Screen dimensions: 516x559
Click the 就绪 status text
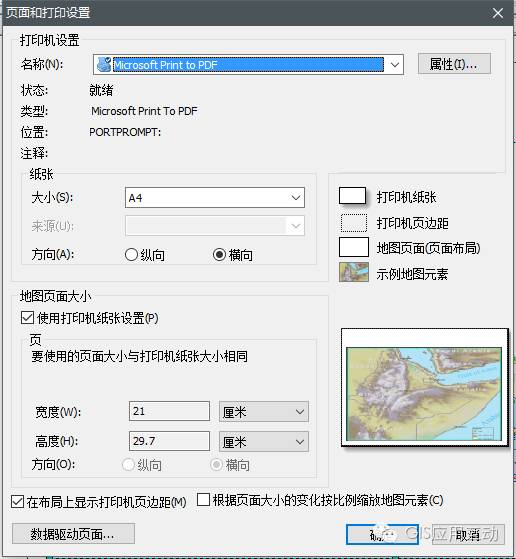[101, 90]
